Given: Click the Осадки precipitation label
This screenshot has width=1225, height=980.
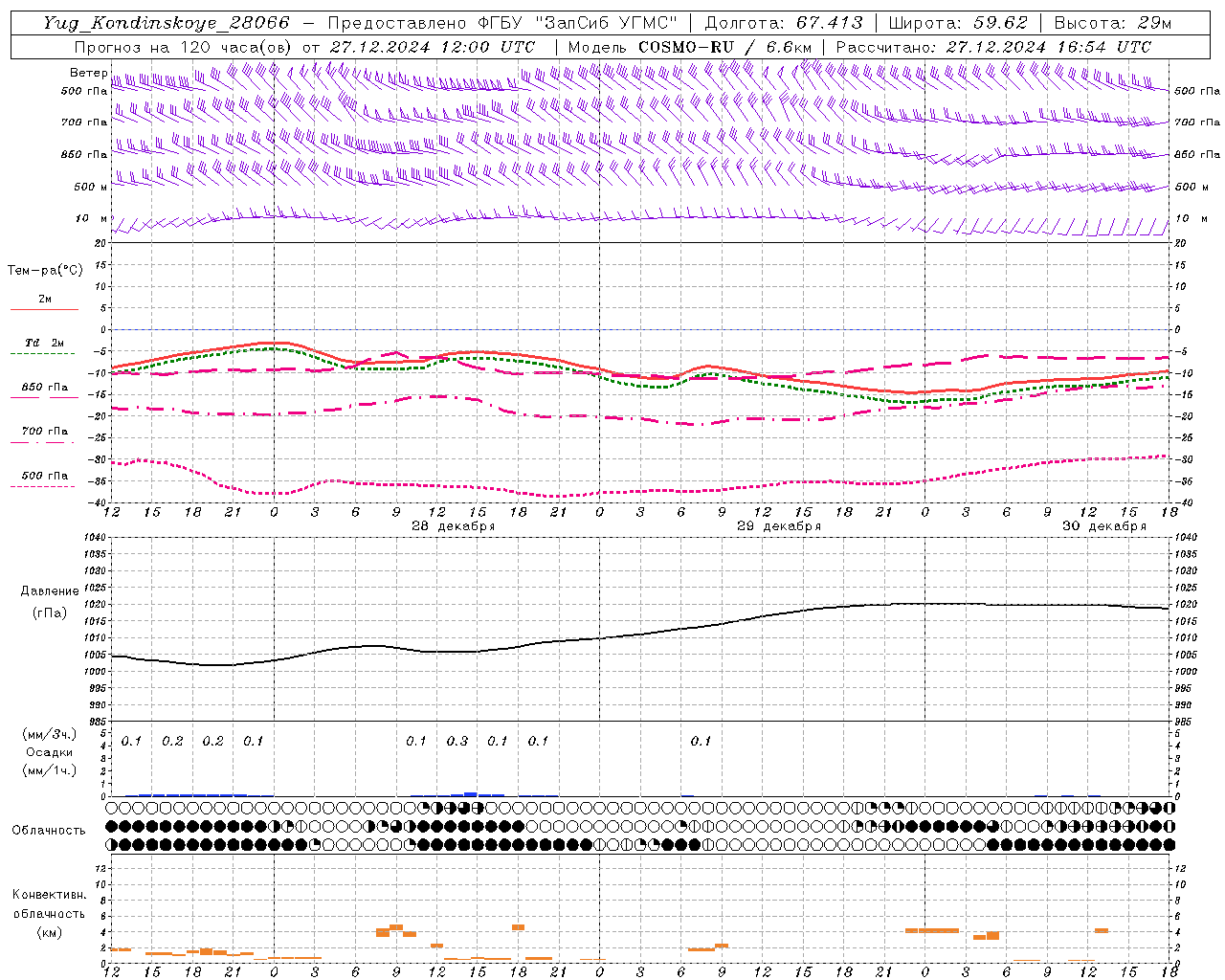Looking at the screenshot, I should click(49, 752).
